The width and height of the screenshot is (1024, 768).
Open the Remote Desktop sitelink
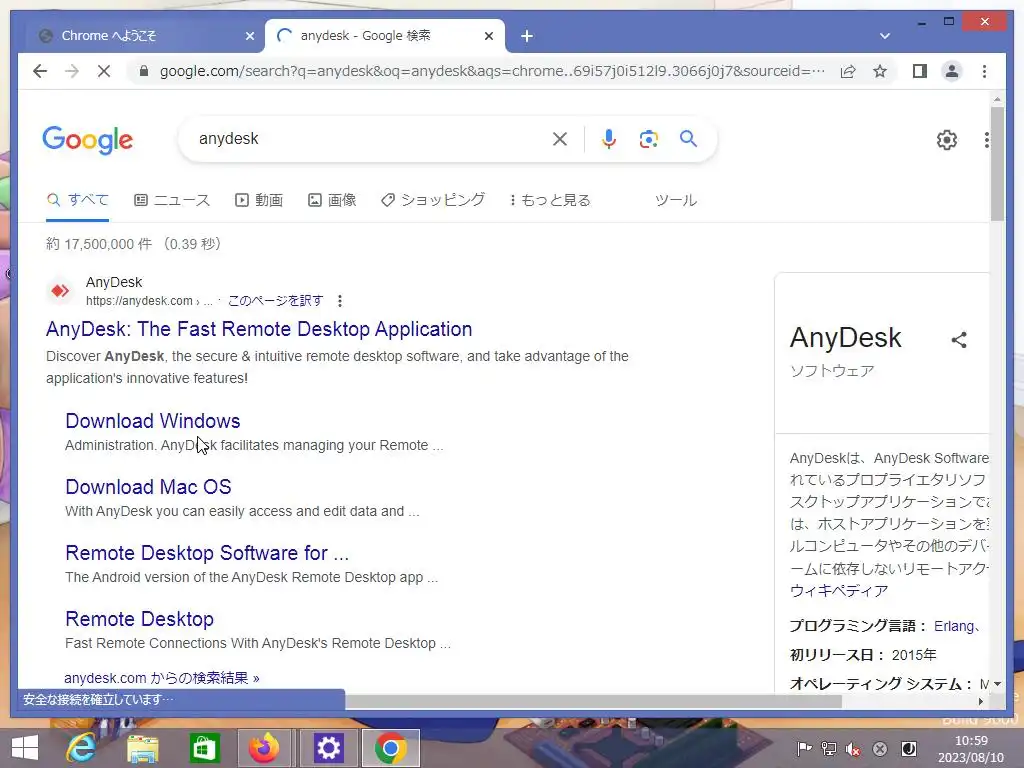140,619
